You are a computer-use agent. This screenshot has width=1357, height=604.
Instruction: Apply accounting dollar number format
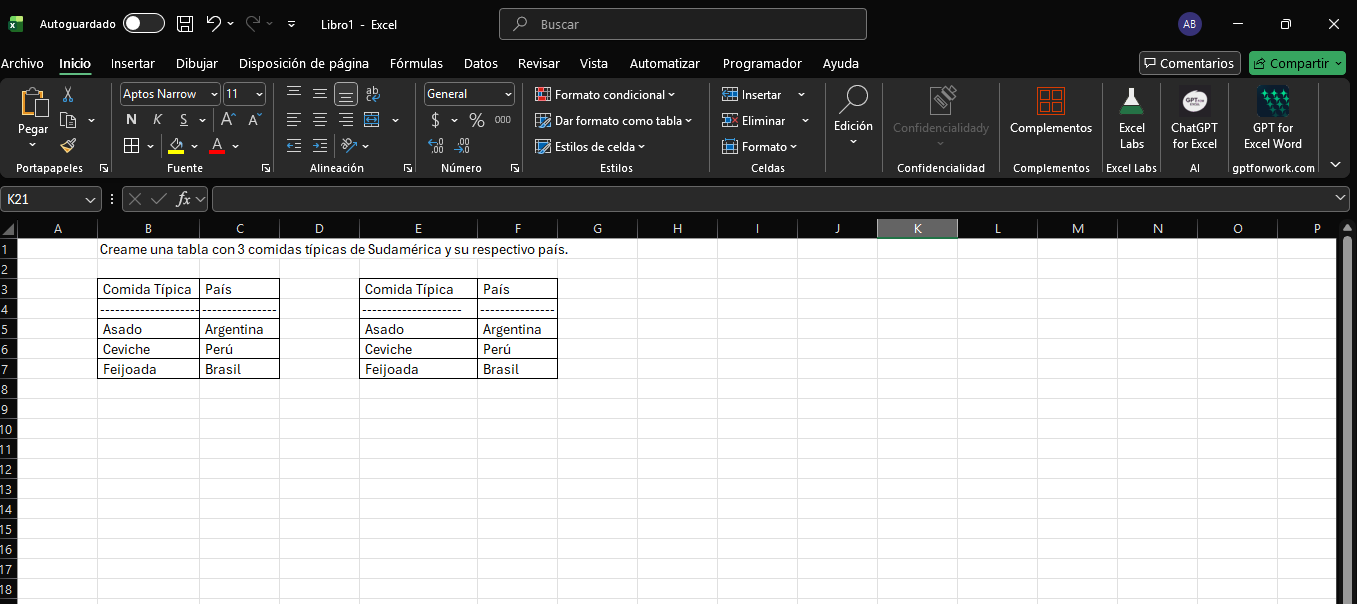tap(436, 120)
